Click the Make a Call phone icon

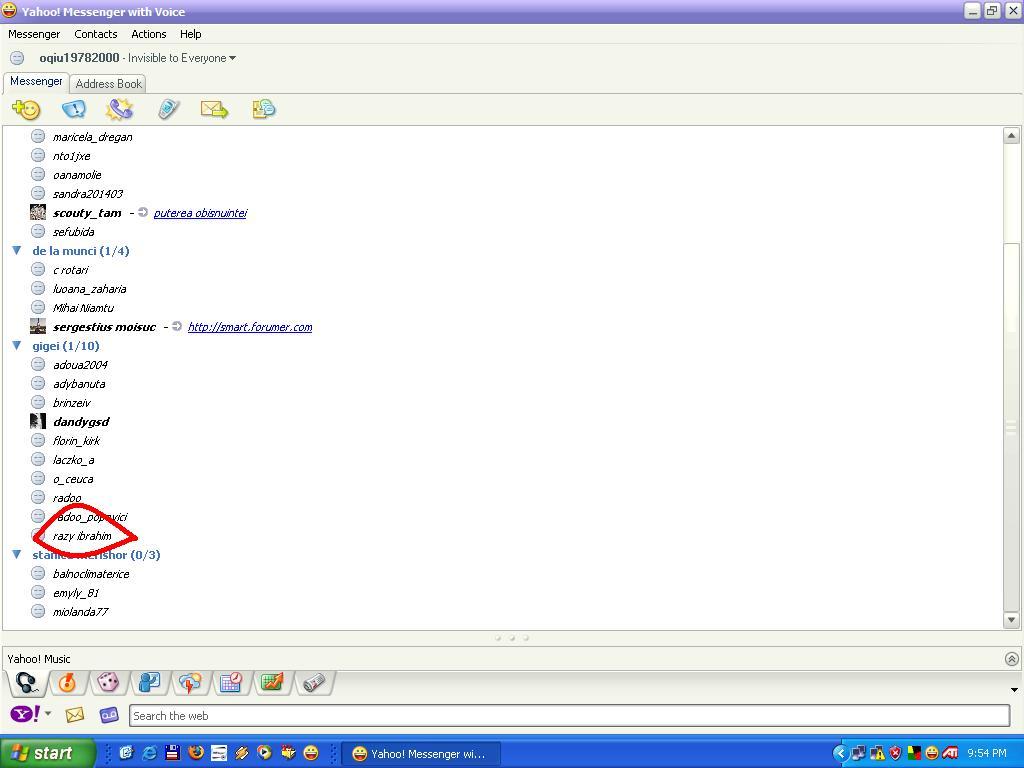click(x=120, y=109)
